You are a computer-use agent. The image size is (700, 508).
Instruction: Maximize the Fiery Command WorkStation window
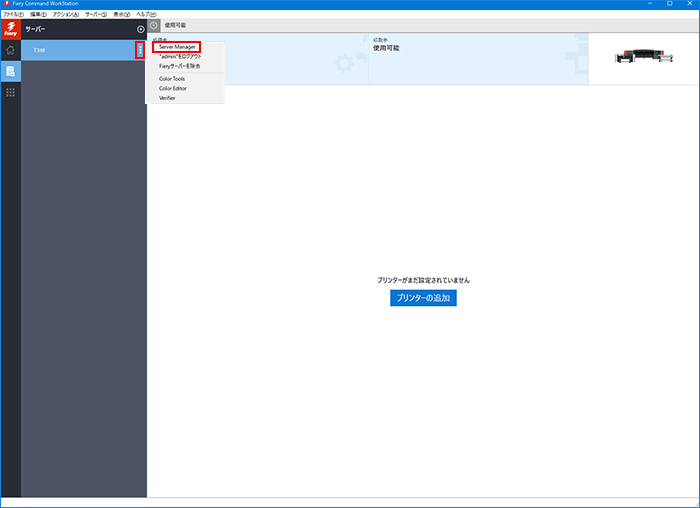pos(670,4)
